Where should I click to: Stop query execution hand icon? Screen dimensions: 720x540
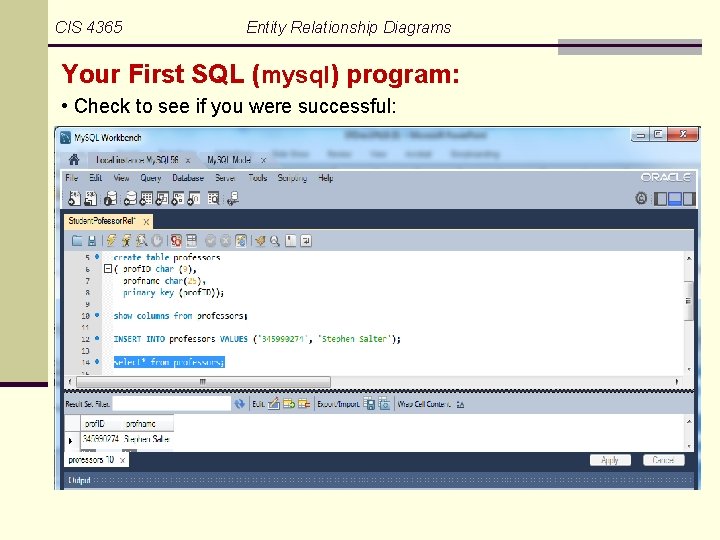click(x=157, y=241)
